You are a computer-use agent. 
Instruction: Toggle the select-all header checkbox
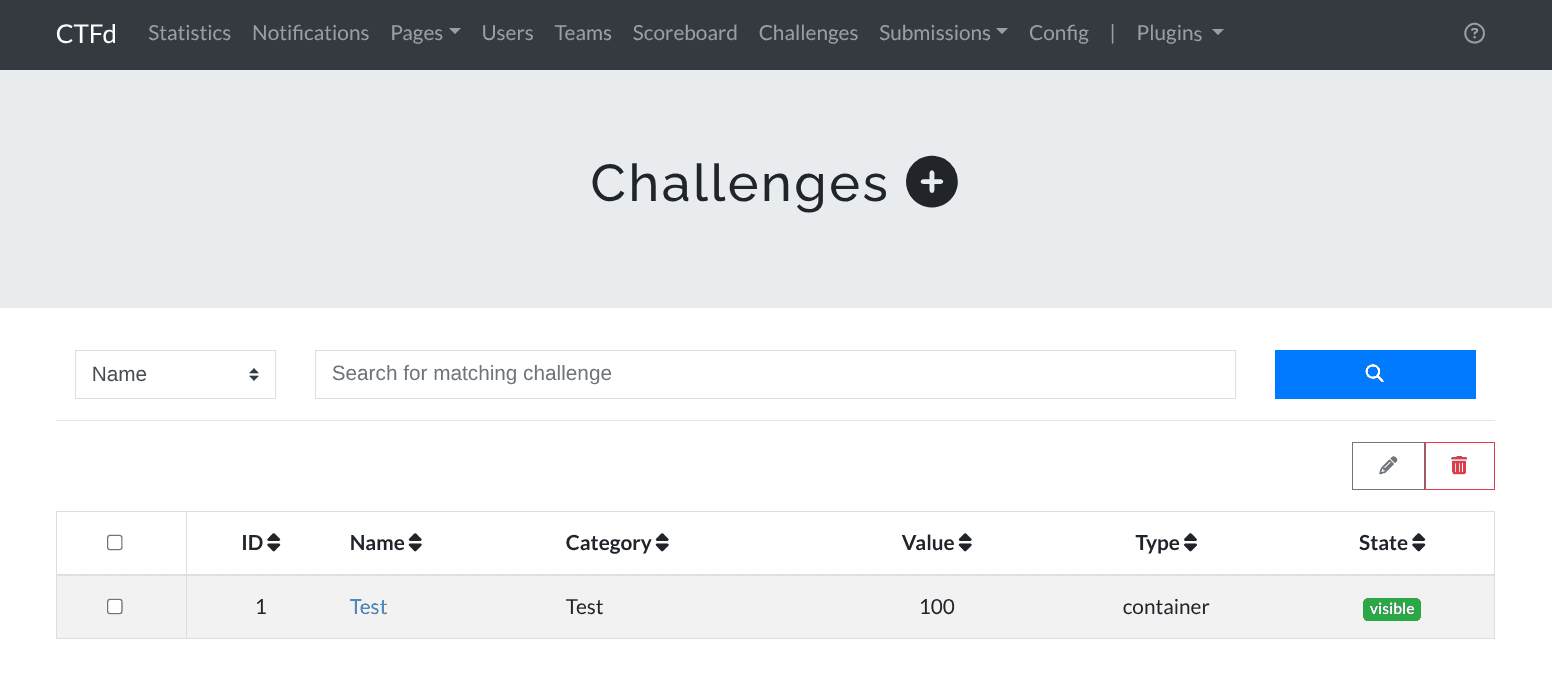pos(115,543)
